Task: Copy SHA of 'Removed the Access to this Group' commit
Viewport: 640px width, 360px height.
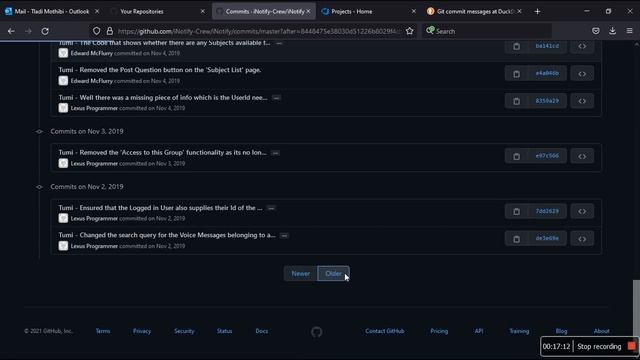Action: pos(516,156)
